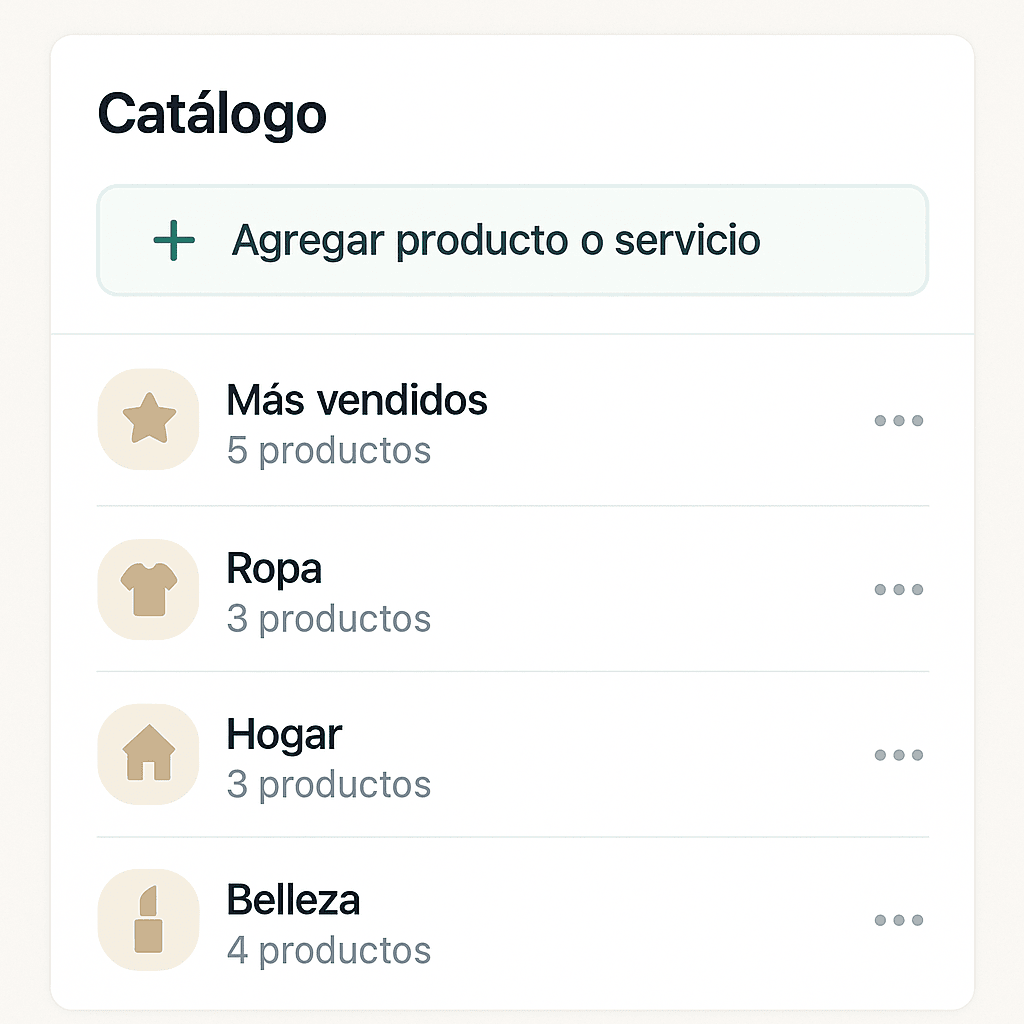The width and height of the screenshot is (1024, 1024).
Task: Click the 4 productos label under Belleza
Action: (329, 950)
